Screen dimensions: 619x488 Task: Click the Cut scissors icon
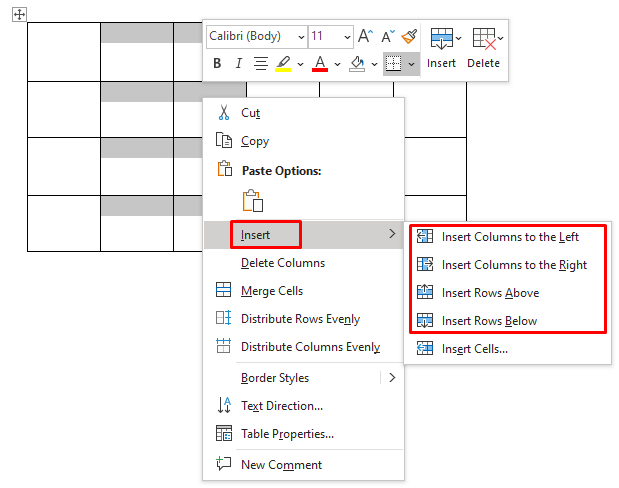pyautogui.click(x=224, y=113)
